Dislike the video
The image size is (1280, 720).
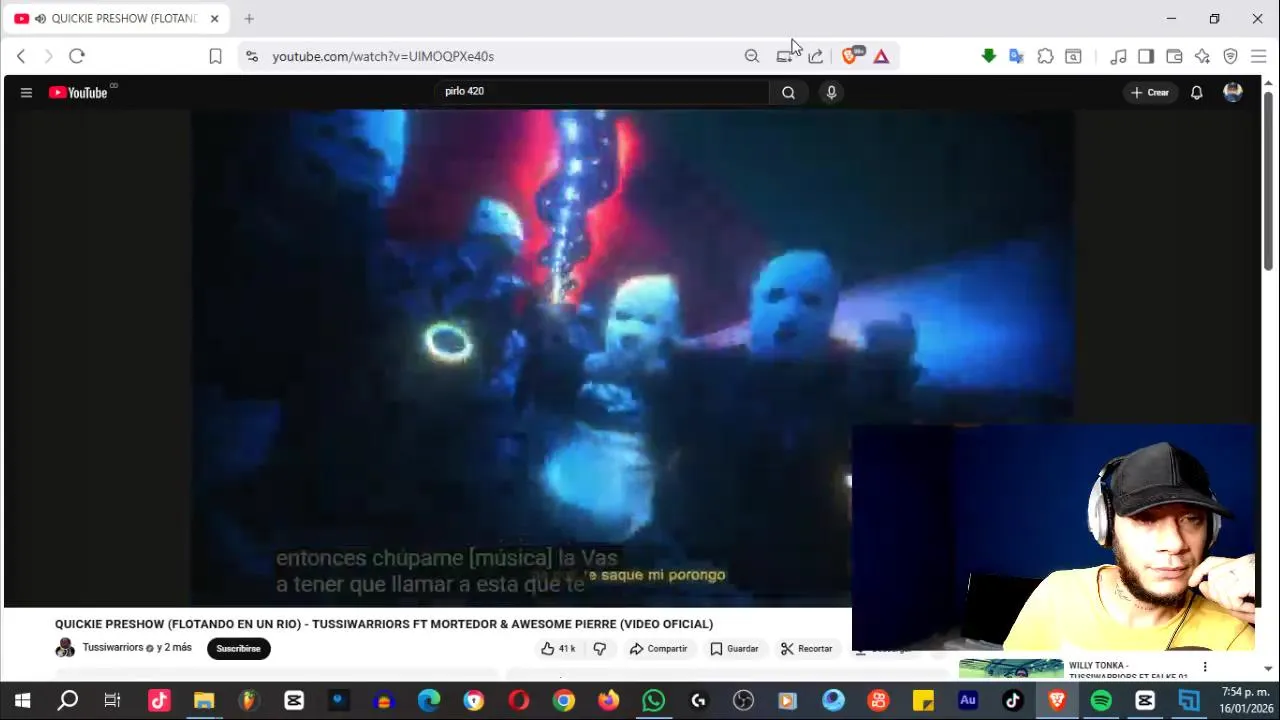(600, 649)
